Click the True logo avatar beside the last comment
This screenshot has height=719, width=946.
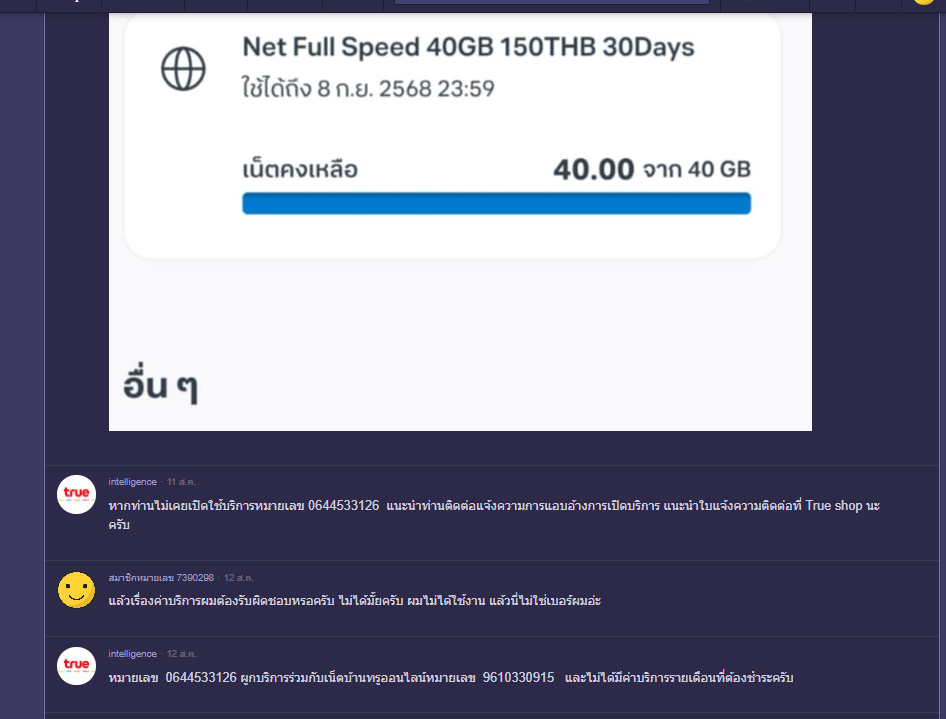tap(77, 666)
